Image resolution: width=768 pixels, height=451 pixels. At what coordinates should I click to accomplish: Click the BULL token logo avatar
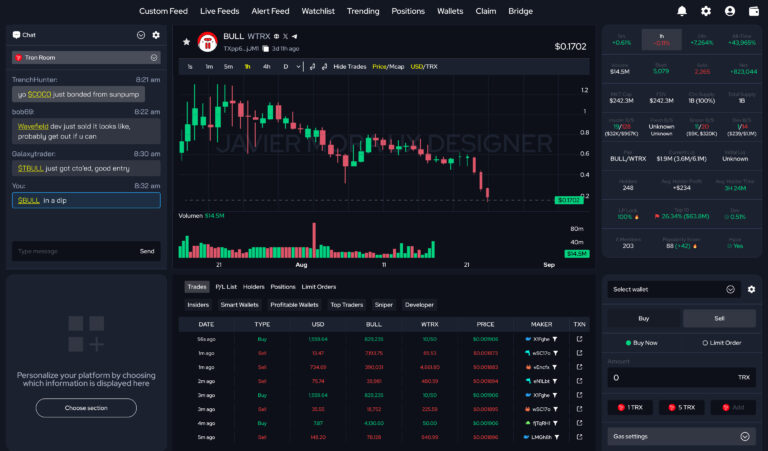pyautogui.click(x=207, y=42)
